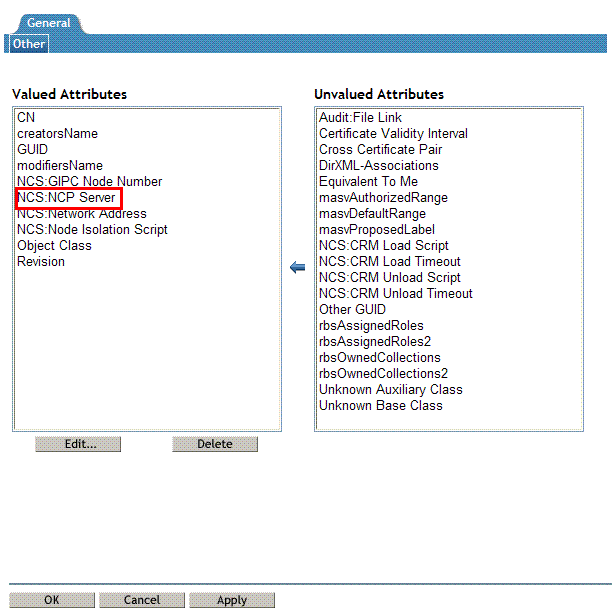
Task: Pick Object Class from valued list
Action: 54,246
